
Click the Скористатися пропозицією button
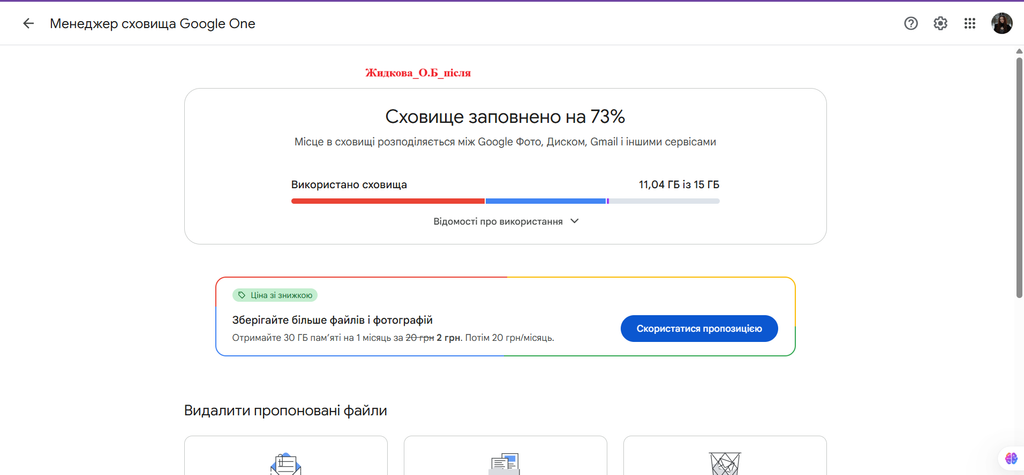click(x=699, y=329)
